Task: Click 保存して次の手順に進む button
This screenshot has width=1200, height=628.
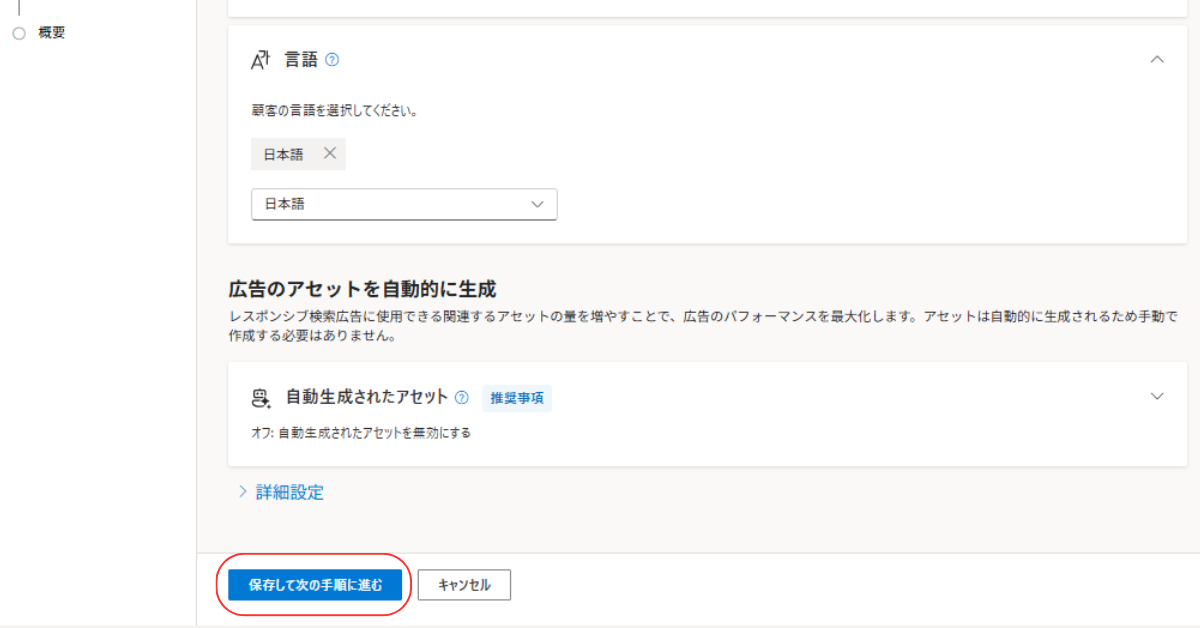Action: 315,585
